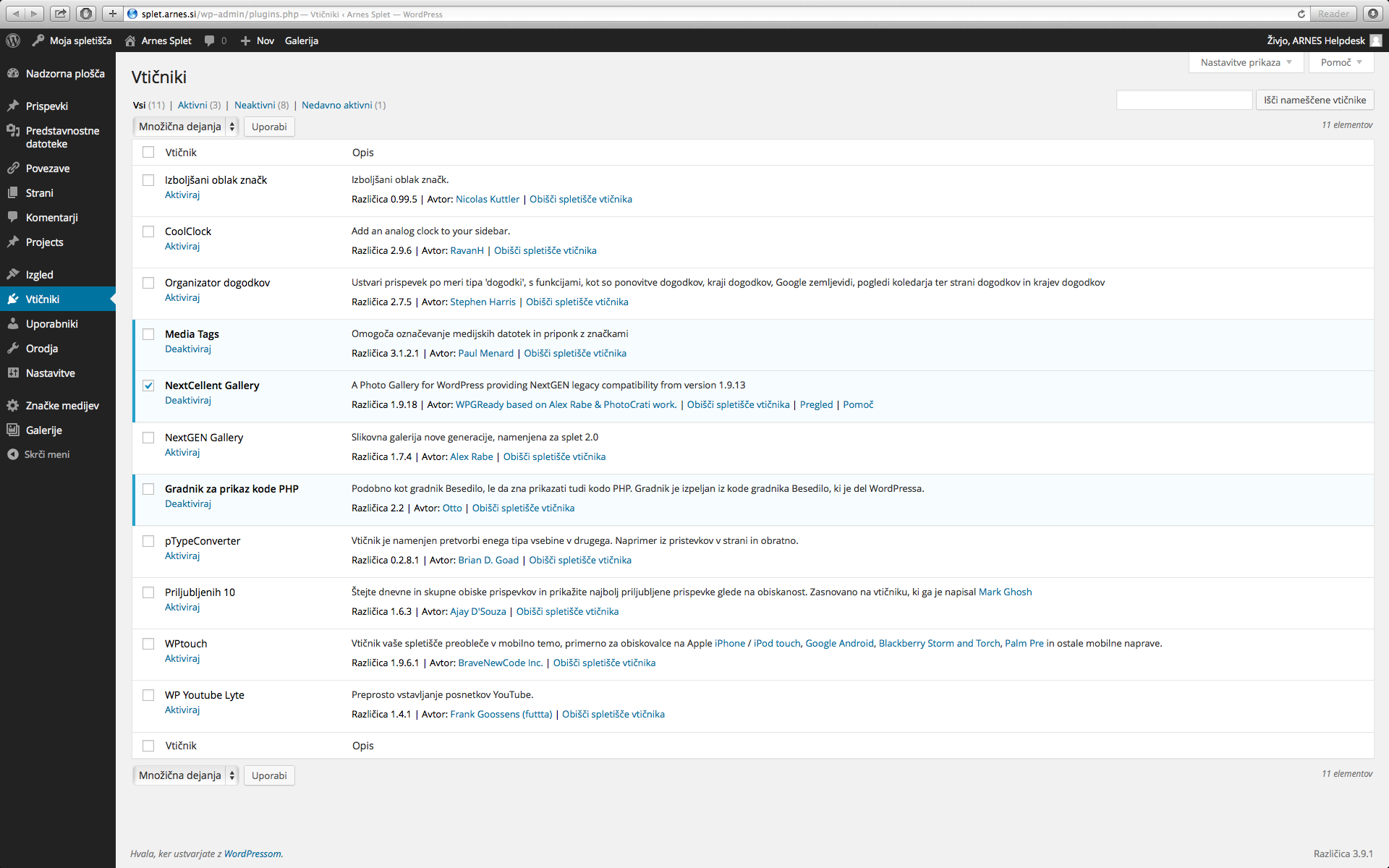Open the top Množična dejanja dropdown

tap(186, 127)
